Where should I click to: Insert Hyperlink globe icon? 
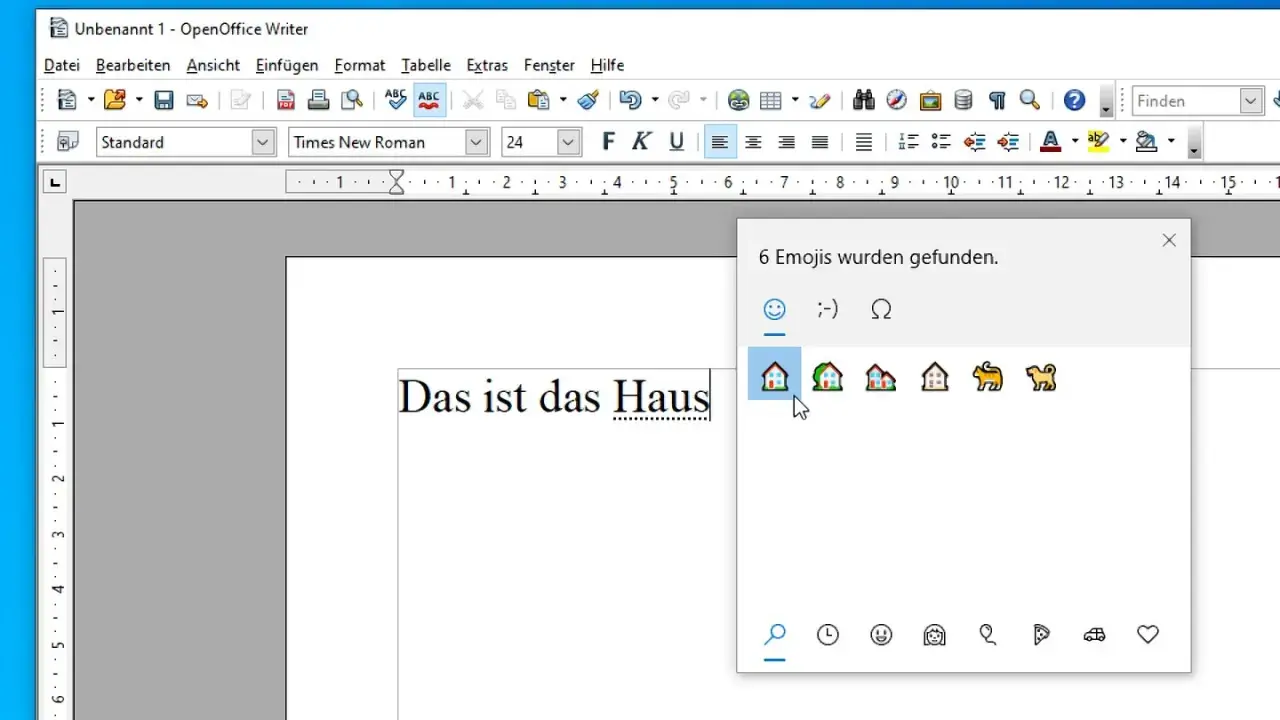point(738,100)
